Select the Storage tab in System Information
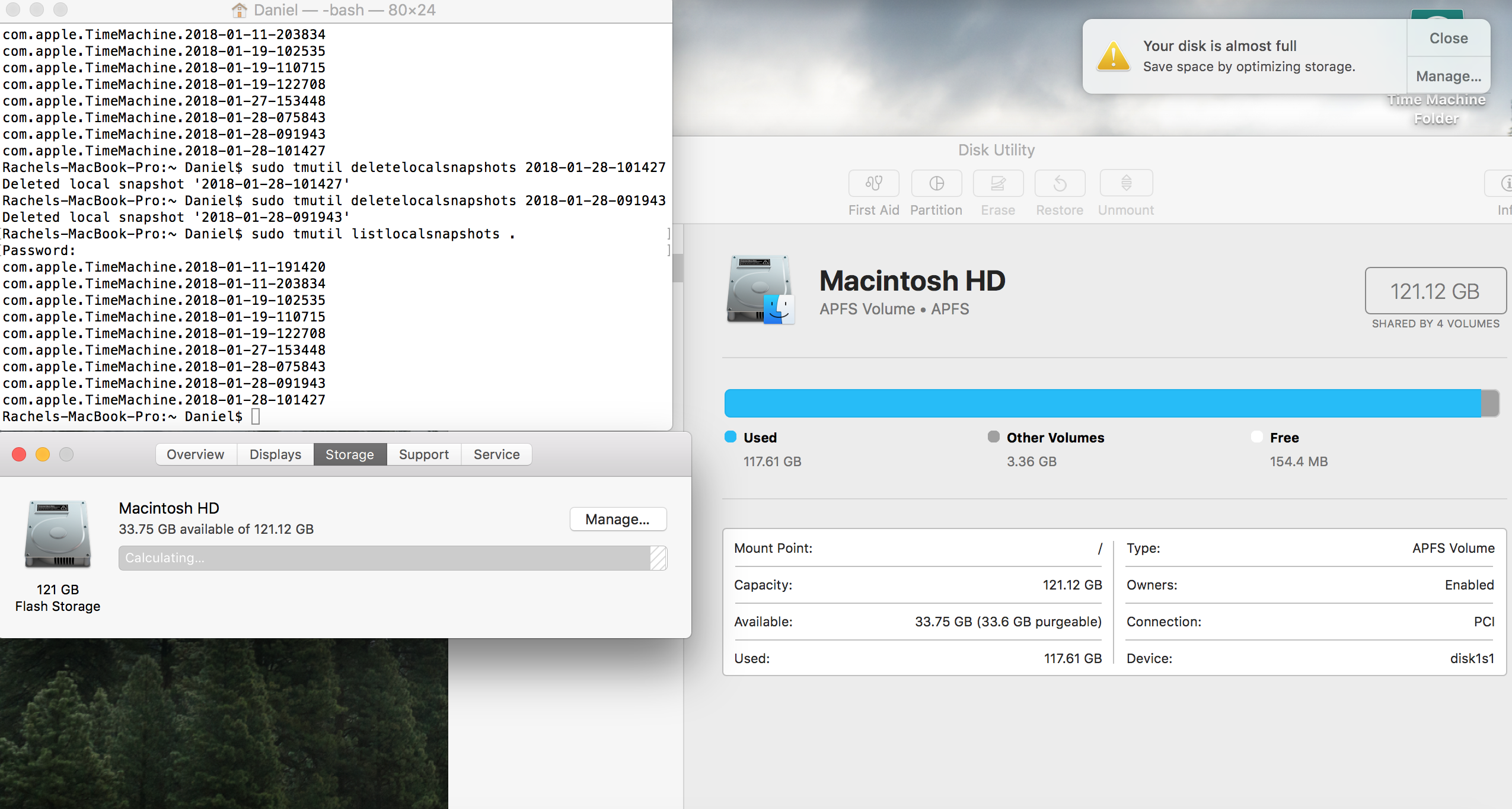The image size is (1512, 809). 350,455
